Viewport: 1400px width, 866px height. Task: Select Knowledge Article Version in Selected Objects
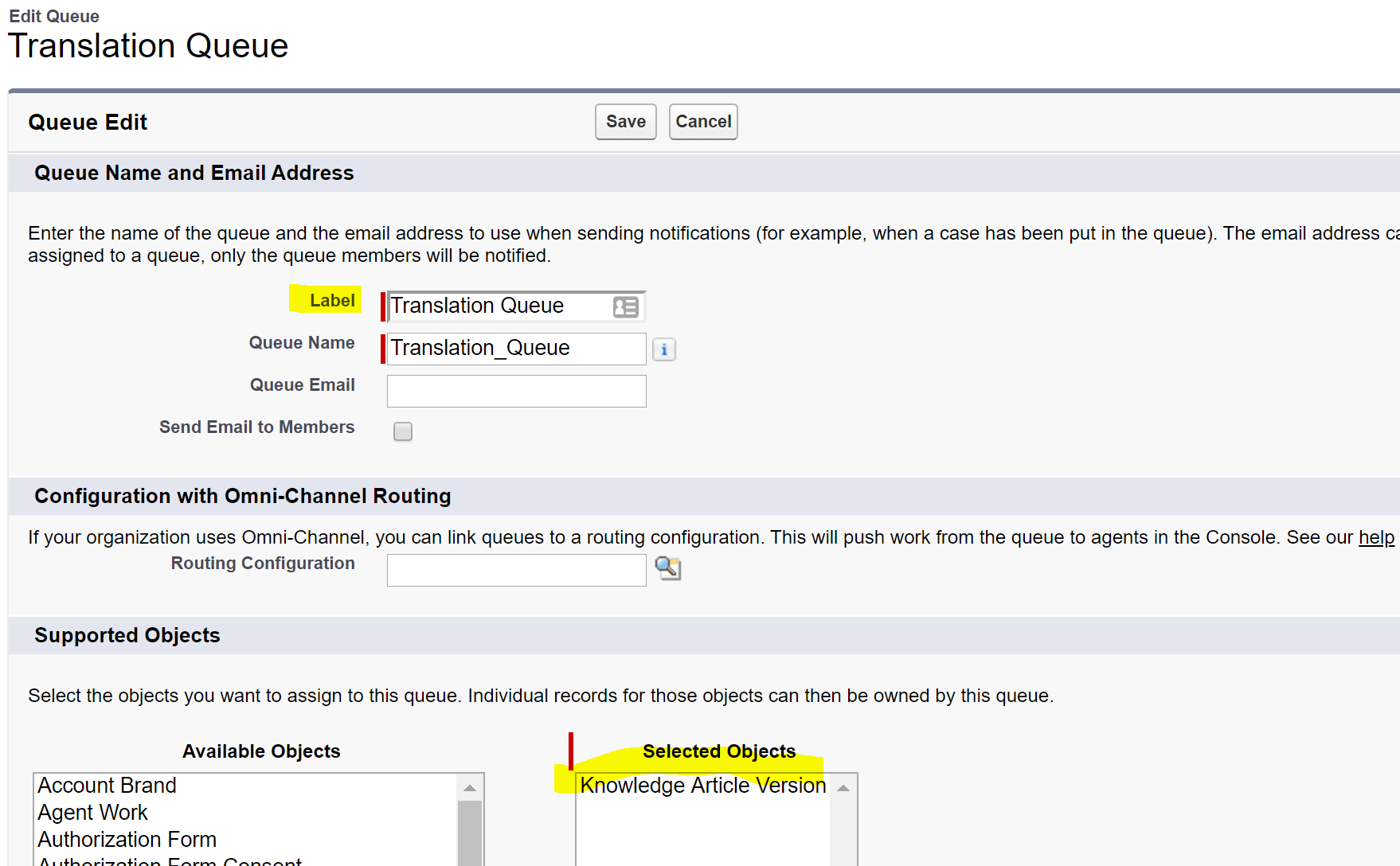(x=703, y=786)
